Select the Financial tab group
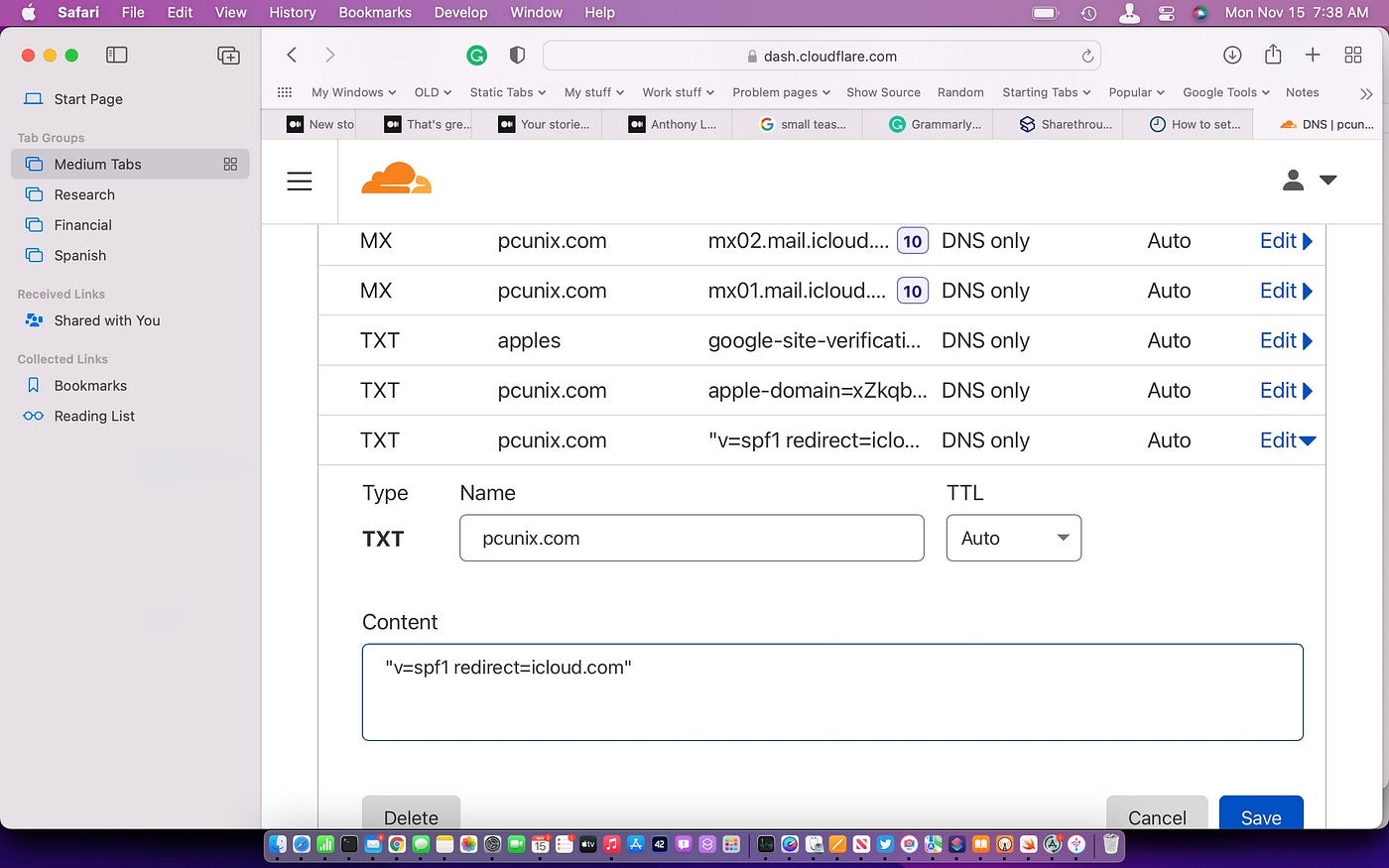 coord(130,225)
